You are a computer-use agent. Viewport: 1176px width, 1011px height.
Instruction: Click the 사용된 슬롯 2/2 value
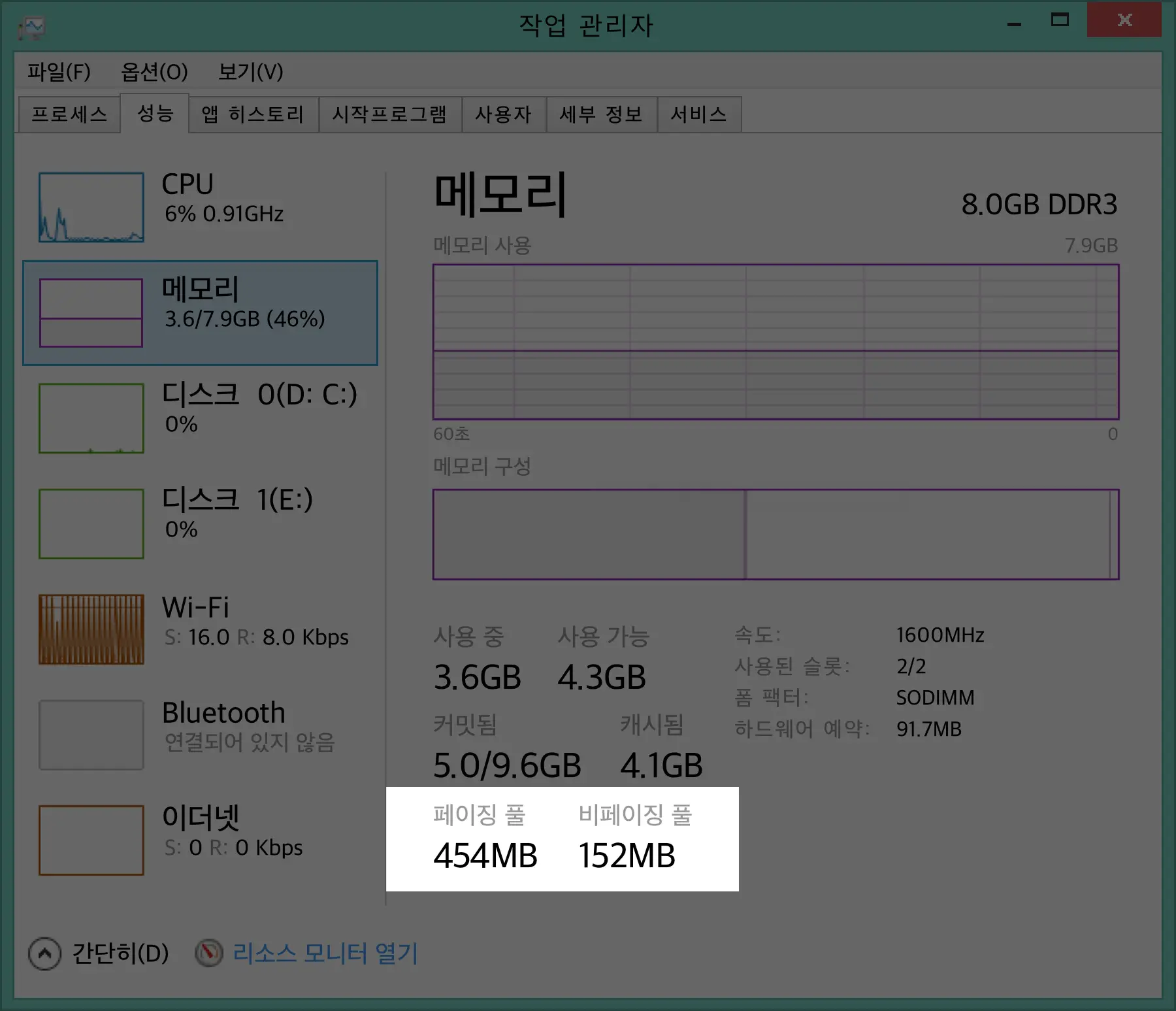911,666
